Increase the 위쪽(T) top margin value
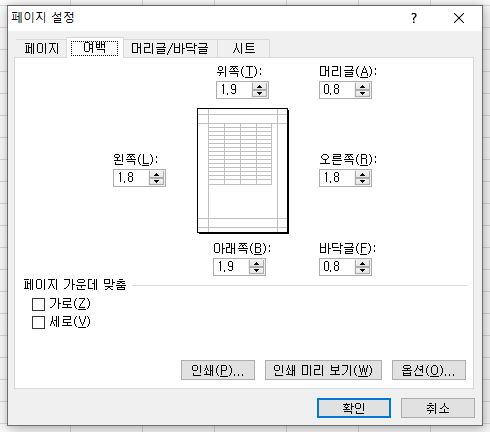The image size is (490, 432). tap(260, 86)
